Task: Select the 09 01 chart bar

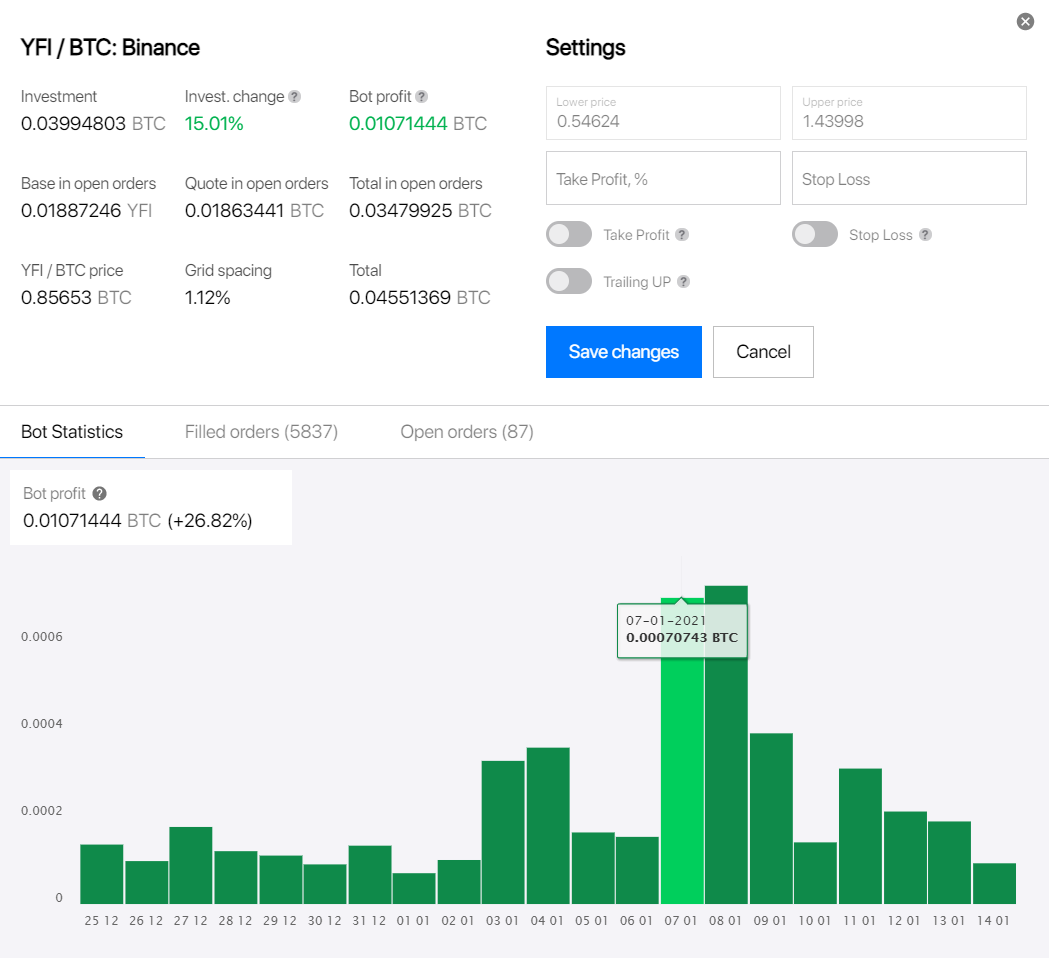Action: 771,818
